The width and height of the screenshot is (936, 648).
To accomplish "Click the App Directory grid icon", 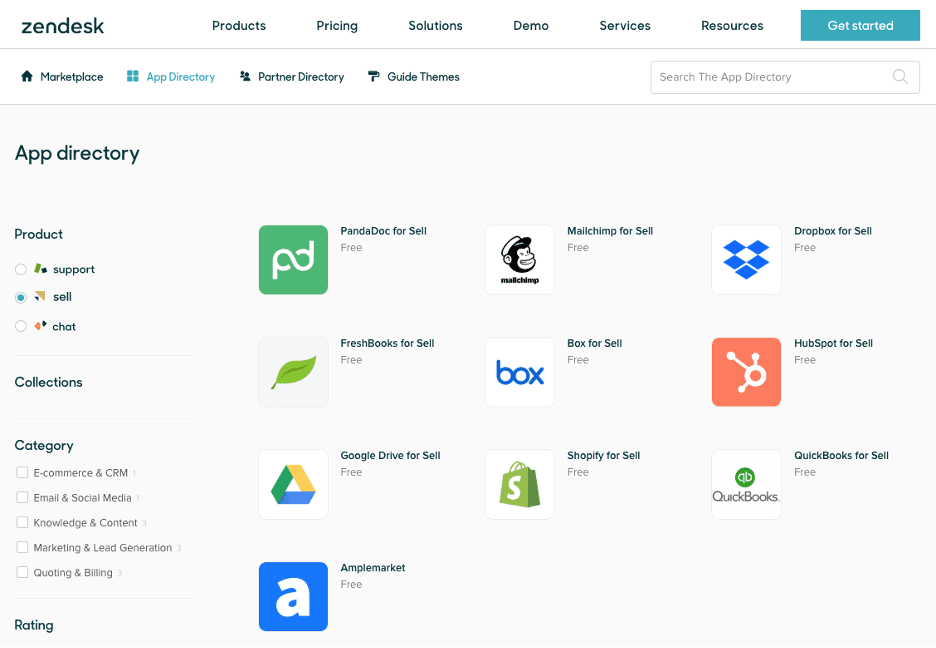I will [x=133, y=76].
